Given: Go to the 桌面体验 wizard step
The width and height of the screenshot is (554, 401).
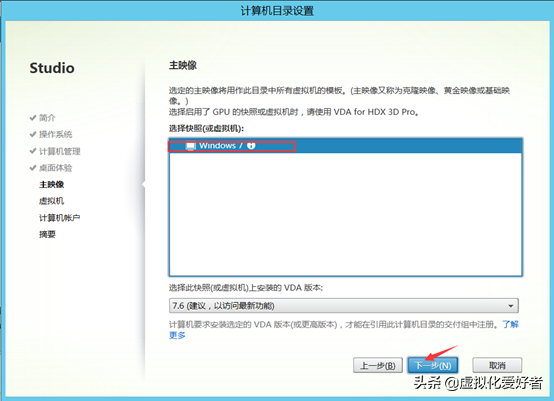Looking at the screenshot, I should [x=55, y=168].
